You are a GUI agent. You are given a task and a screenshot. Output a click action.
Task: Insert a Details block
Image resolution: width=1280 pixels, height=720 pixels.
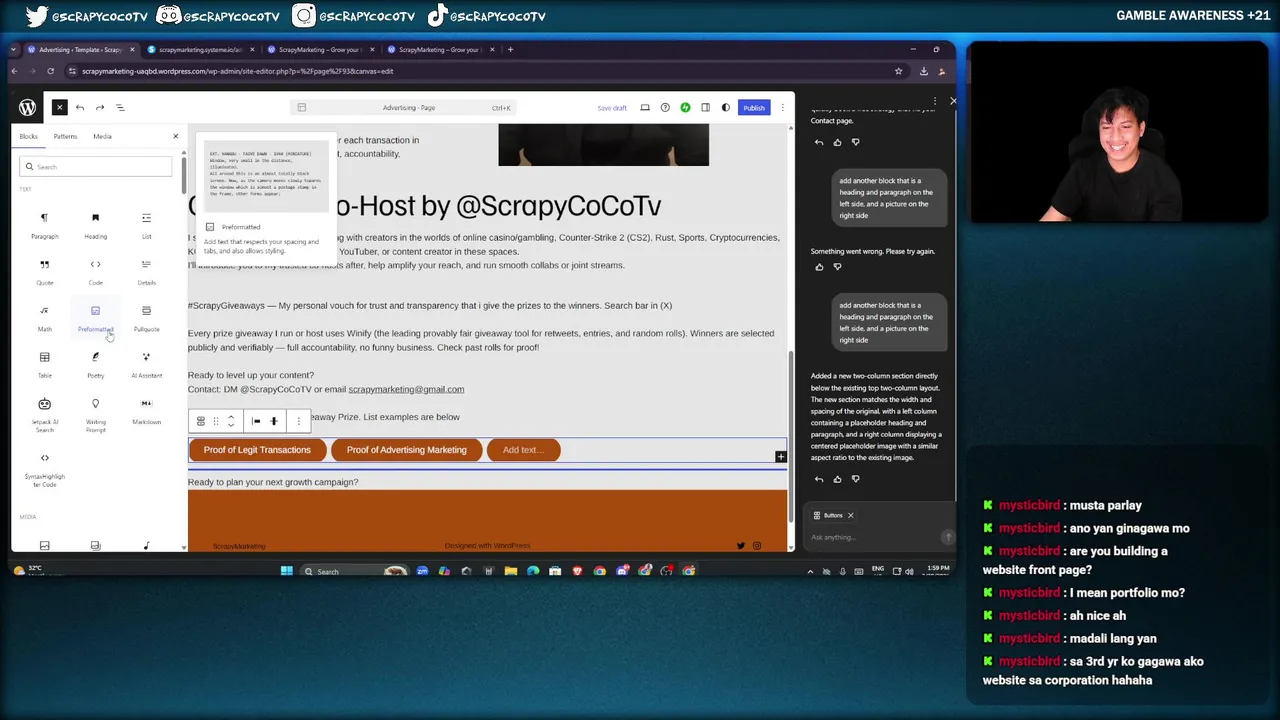146,272
